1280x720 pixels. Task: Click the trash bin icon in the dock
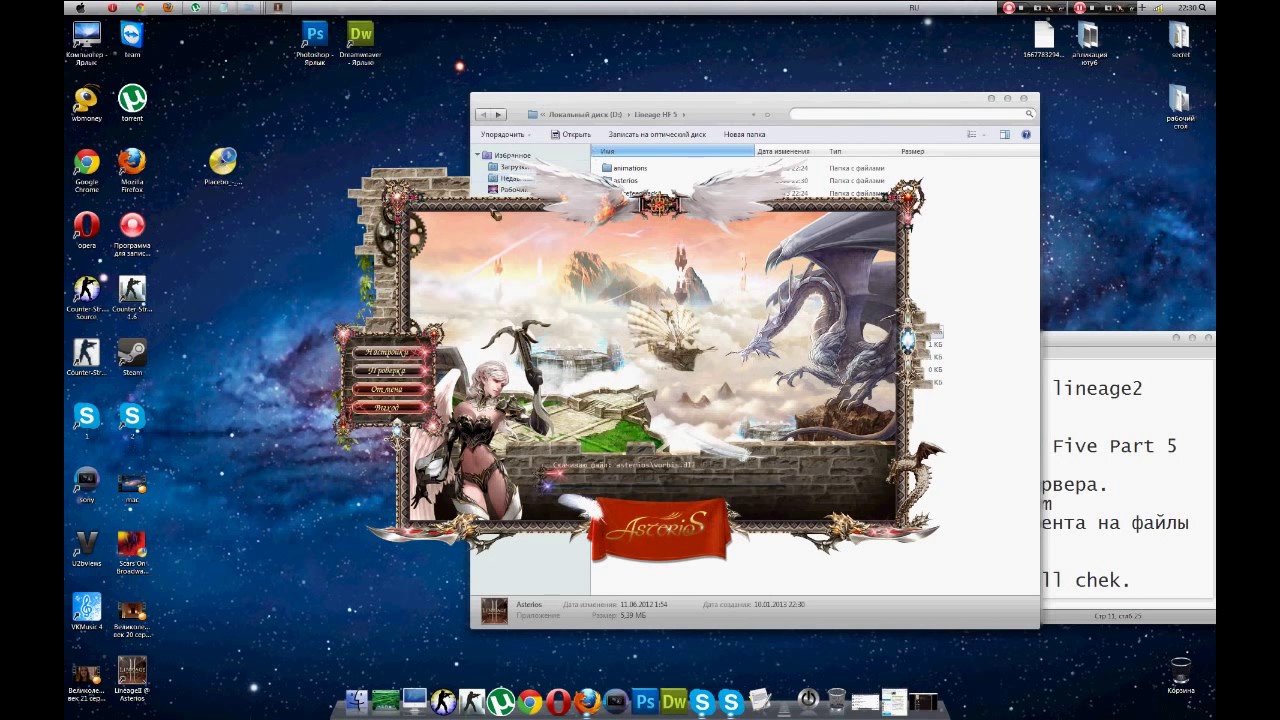click(837, 701)
